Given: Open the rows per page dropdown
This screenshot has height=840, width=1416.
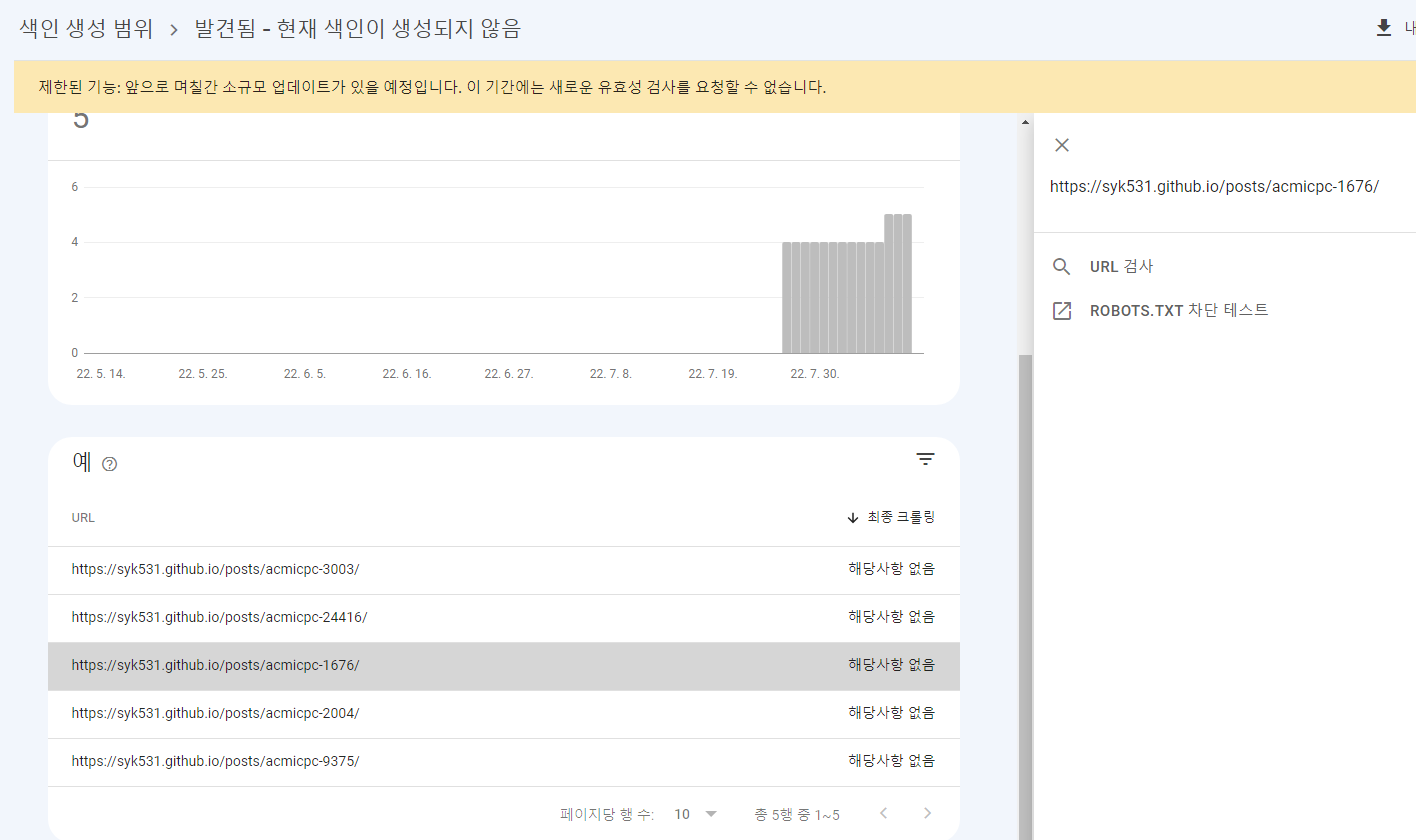Looking at the screenshot, I should [696, 814].
